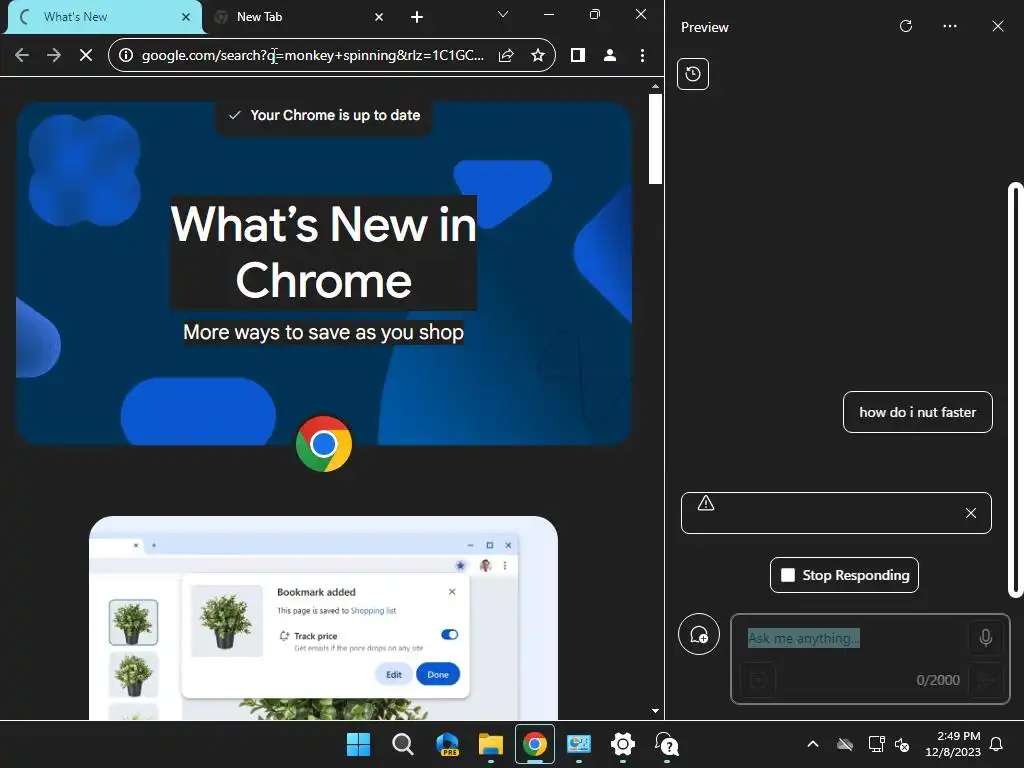Viewport: 1024px width, 768px height.
Task: Start a new topic in the chat
Action: point(699,634)
